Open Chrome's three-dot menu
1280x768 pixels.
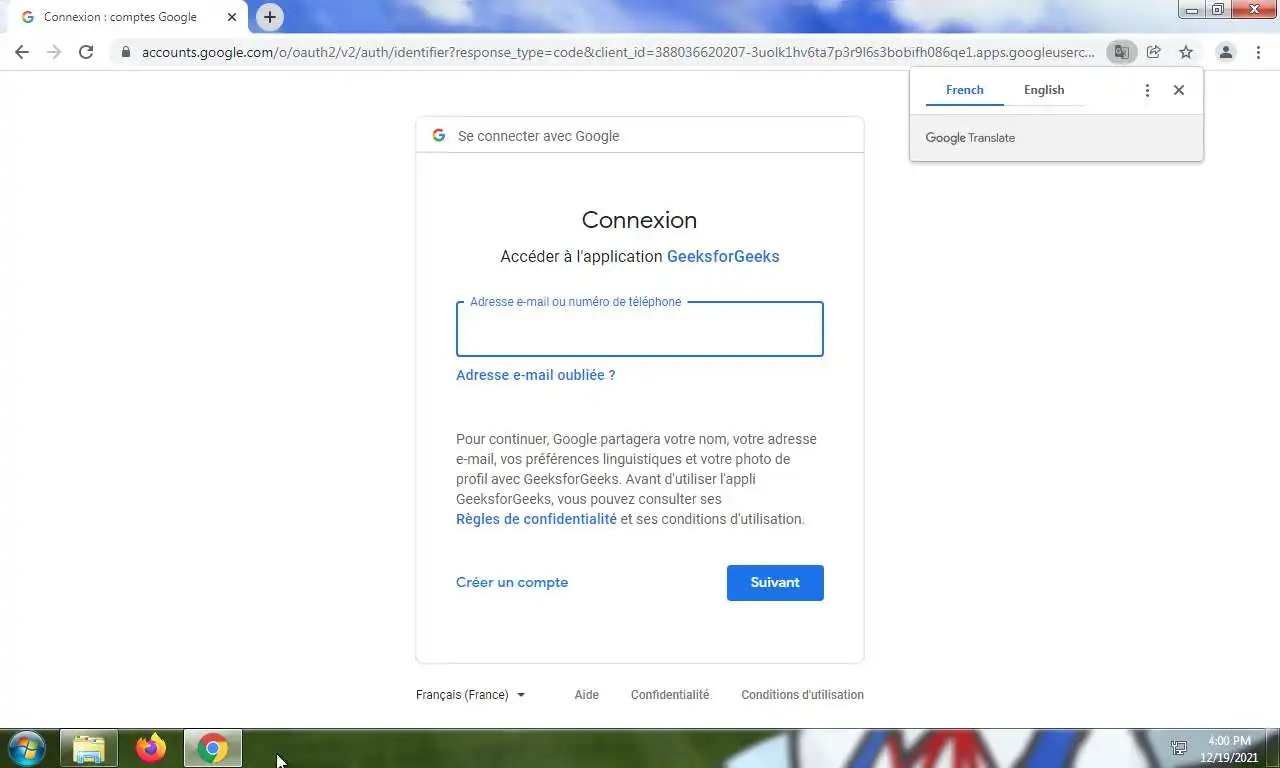tap(1258, 52)
